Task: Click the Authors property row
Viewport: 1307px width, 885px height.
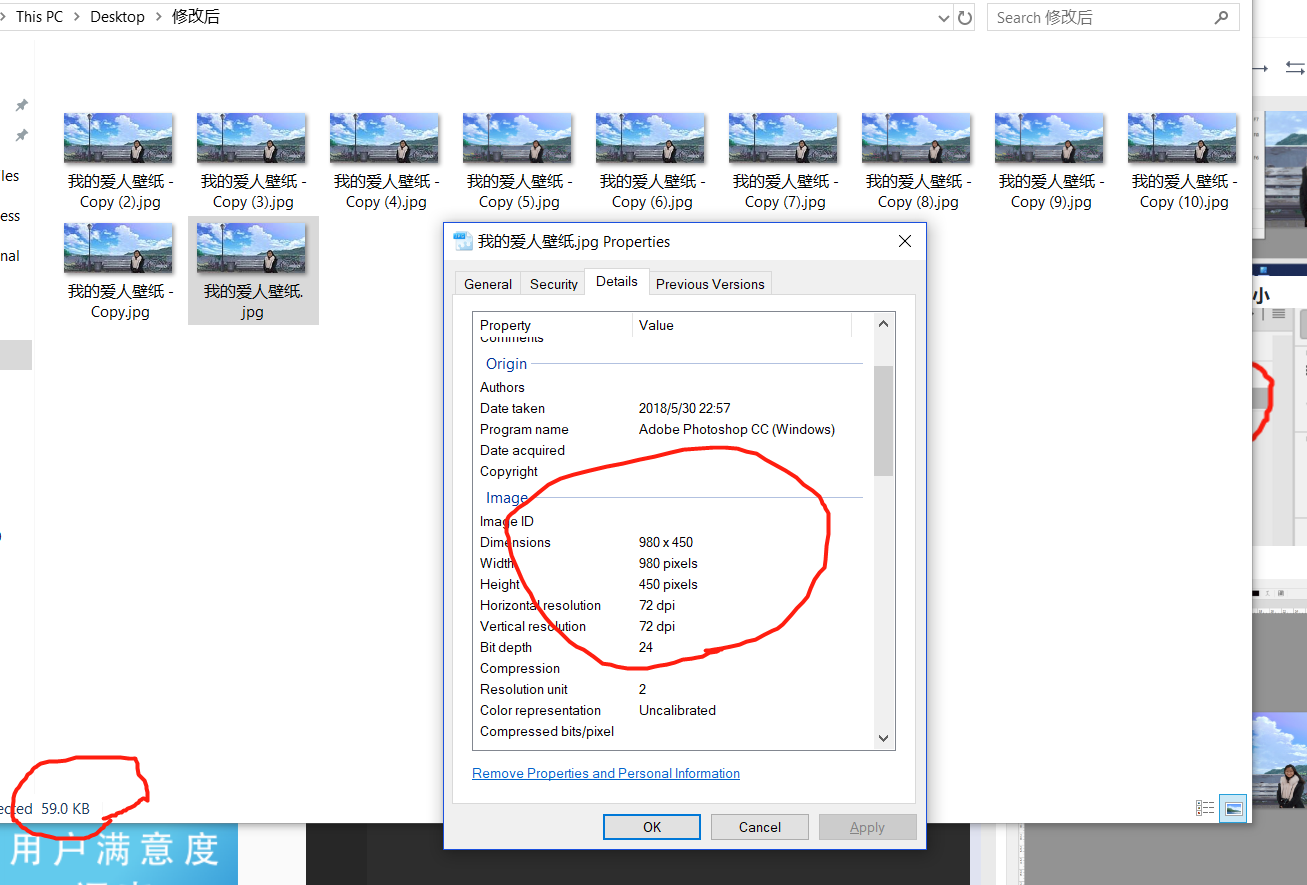Action: tap(670, 387)
